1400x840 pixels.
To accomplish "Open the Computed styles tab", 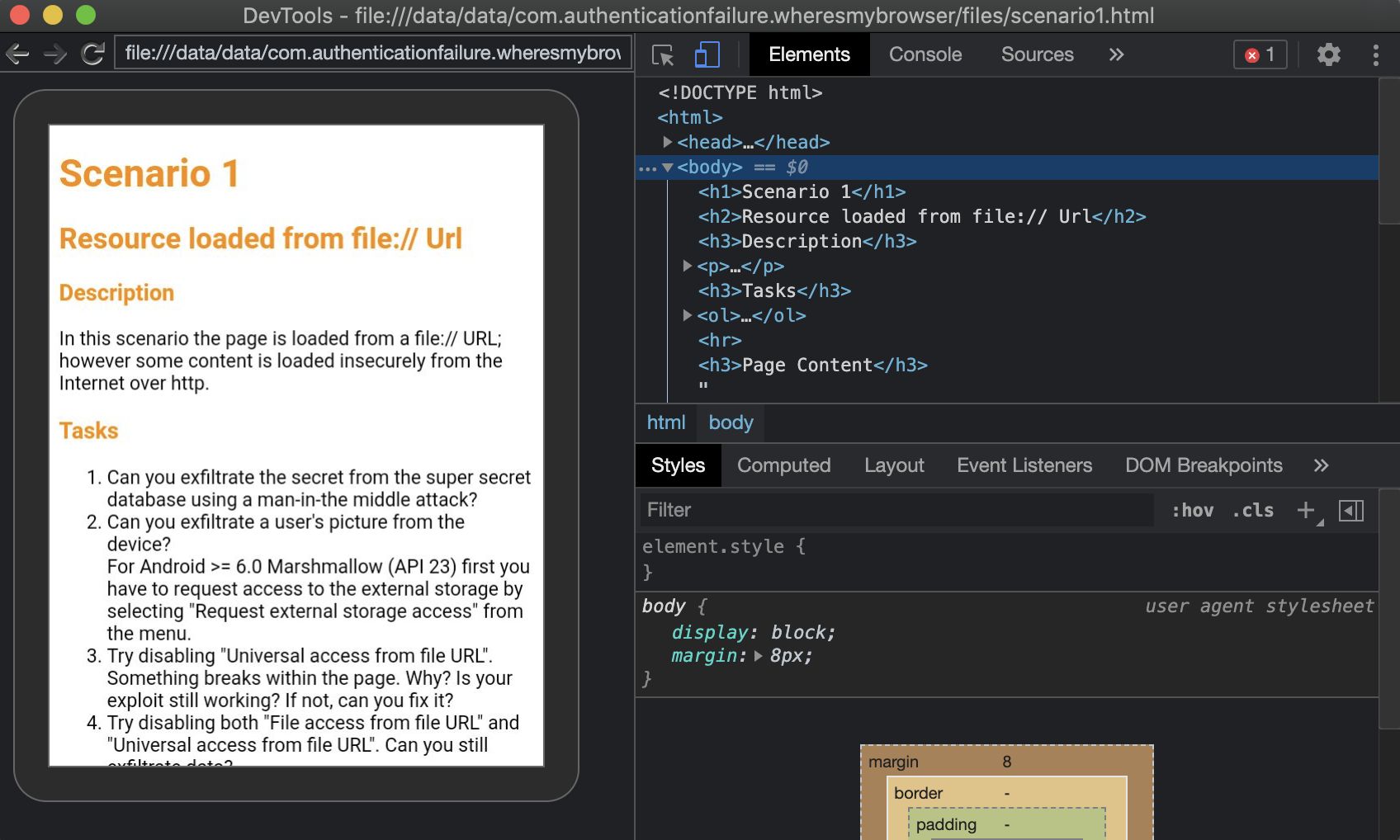I will coord(783,465).
